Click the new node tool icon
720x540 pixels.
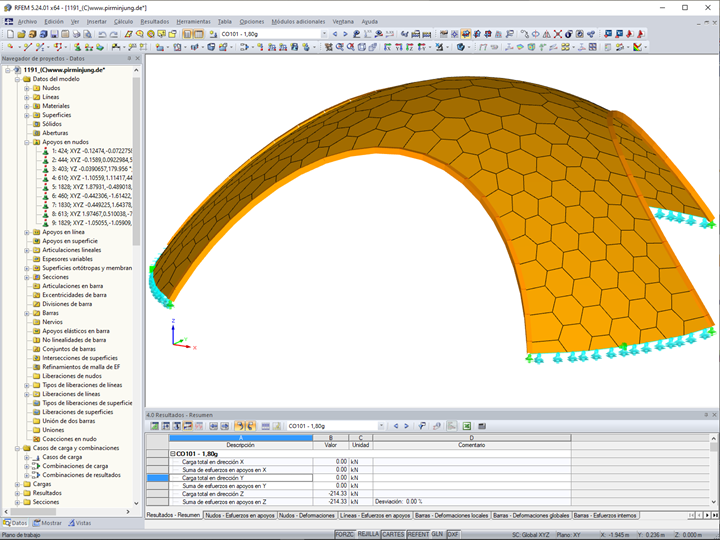point(10,47)
